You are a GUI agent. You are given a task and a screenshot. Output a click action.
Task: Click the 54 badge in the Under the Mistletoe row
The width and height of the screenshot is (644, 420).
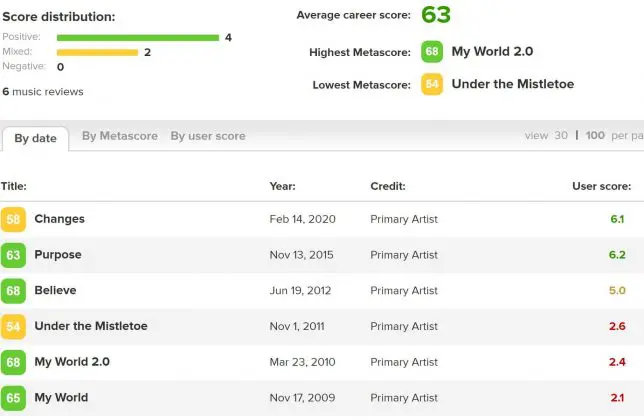(13, 326)
